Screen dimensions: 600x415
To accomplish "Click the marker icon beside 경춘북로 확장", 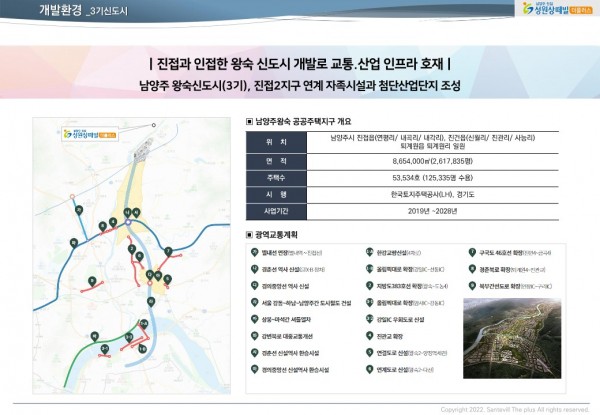I will point(472,269).
